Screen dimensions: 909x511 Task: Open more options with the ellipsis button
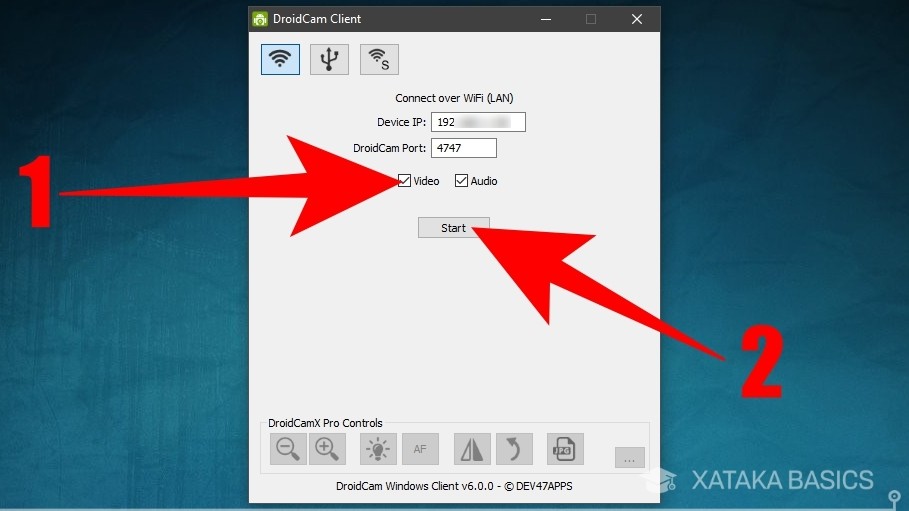(x=630, y=458)
